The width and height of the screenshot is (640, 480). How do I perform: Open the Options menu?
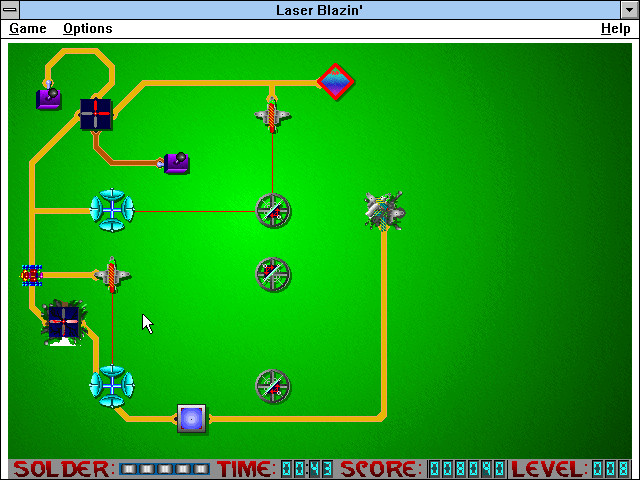coord(88,29)
